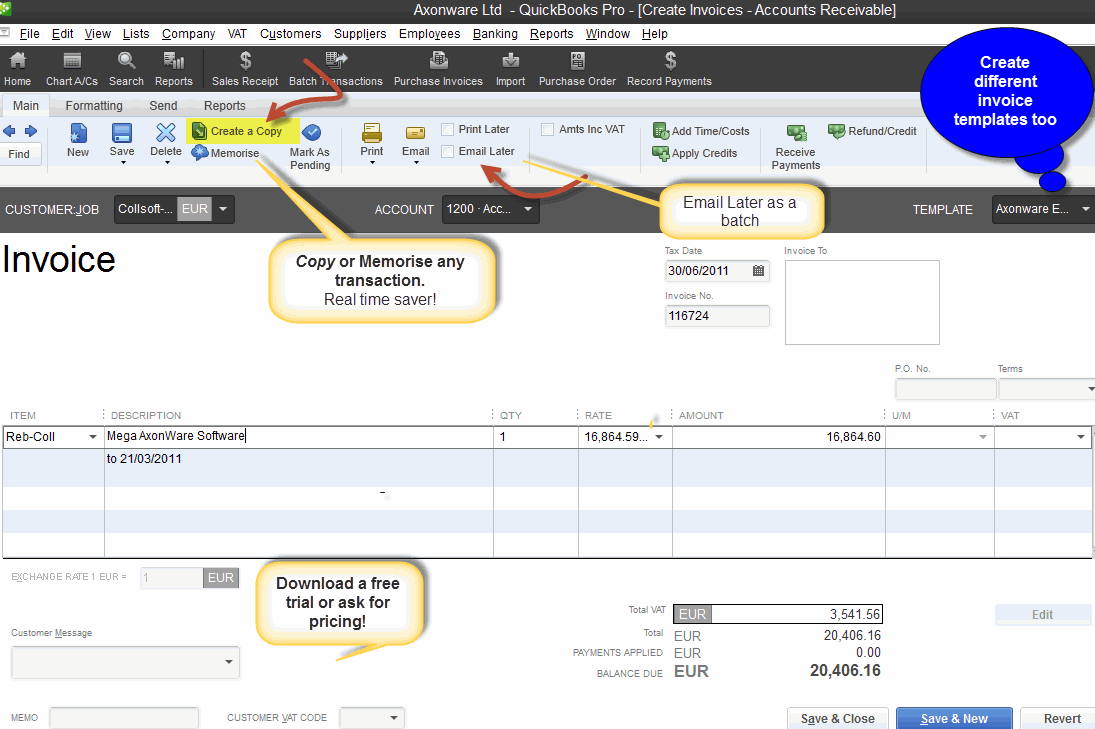Image resolution: width=1095 pixels, height=729 pixels.
Task: Click the Revert button
Action: (x=1061, y=719)
